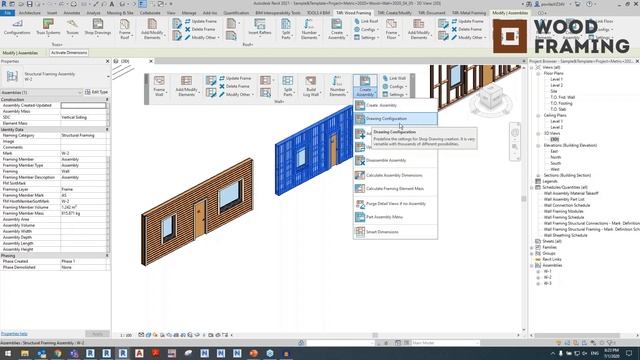This screenshot has height=360, width=640.
Task: Switch to the T4R: Metal Framing tab
Action: coord(469,13)
